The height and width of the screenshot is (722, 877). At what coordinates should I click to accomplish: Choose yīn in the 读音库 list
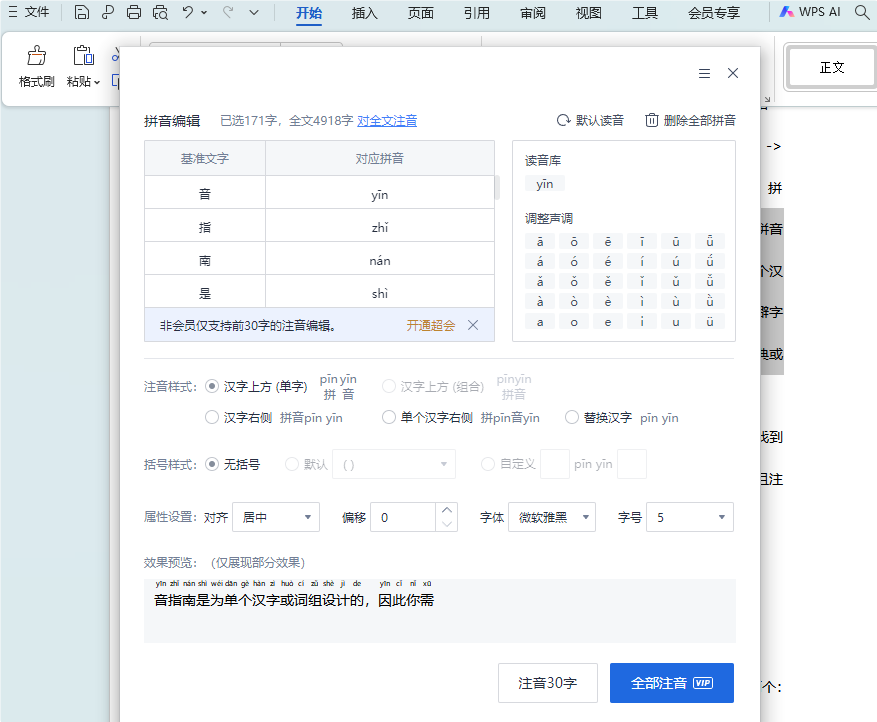pos(545,184)
